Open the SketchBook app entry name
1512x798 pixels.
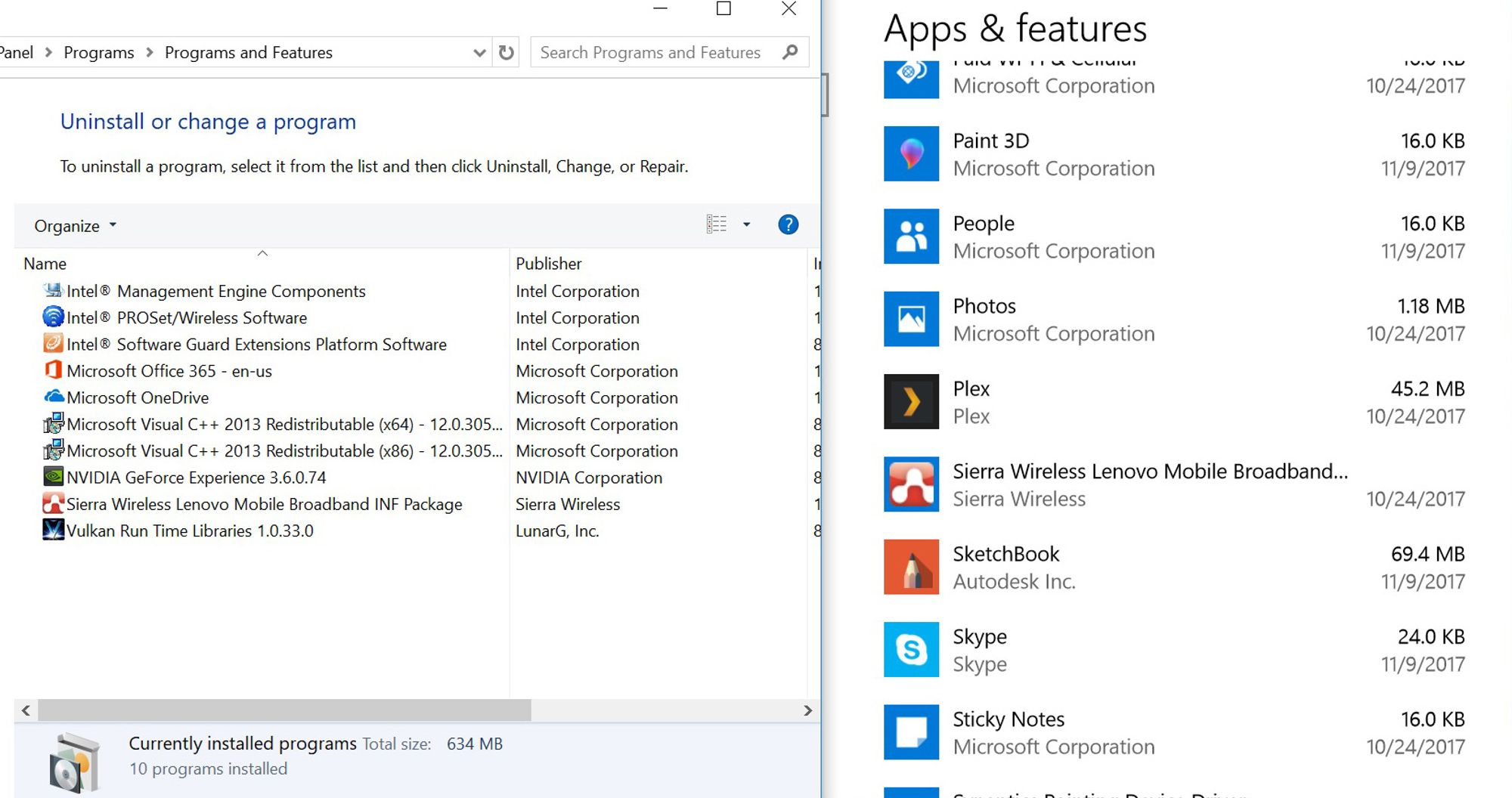1006,554
